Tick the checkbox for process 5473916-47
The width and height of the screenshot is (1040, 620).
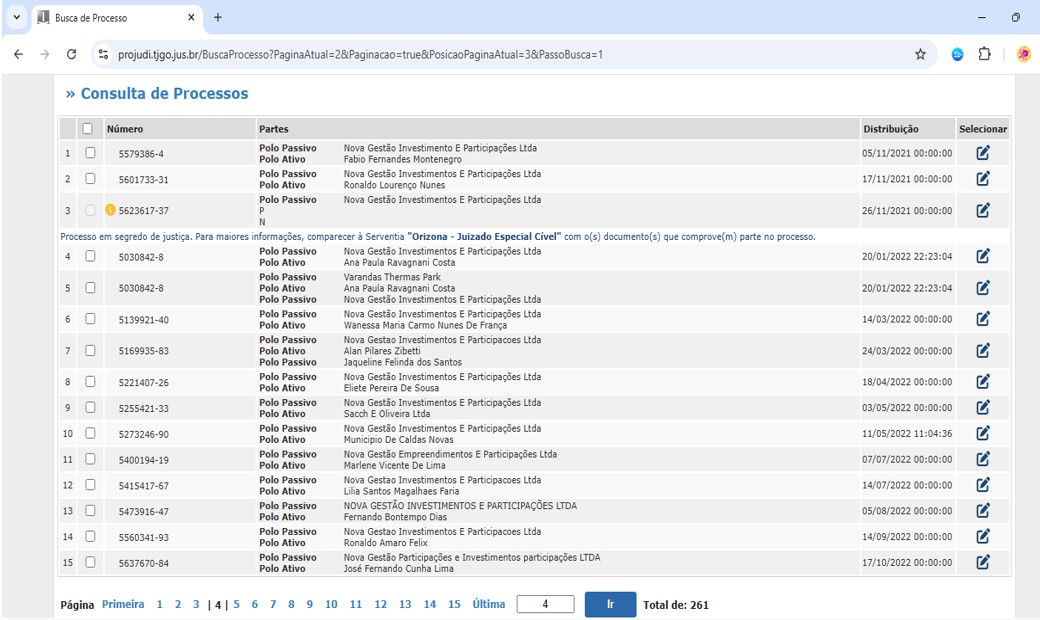(x=90, y=511)
